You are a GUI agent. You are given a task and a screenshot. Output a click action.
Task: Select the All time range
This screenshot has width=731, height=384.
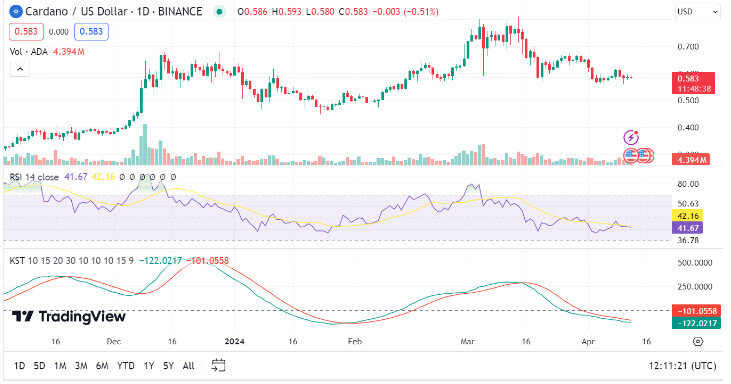(x=188, y=366)
